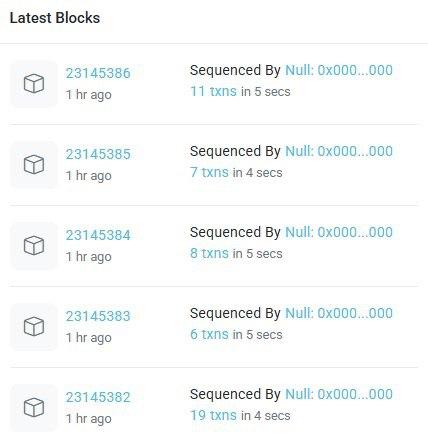Open Null sequencer address for block 23145386
Screen dimensions: 428x434
[x=339, y=70]
